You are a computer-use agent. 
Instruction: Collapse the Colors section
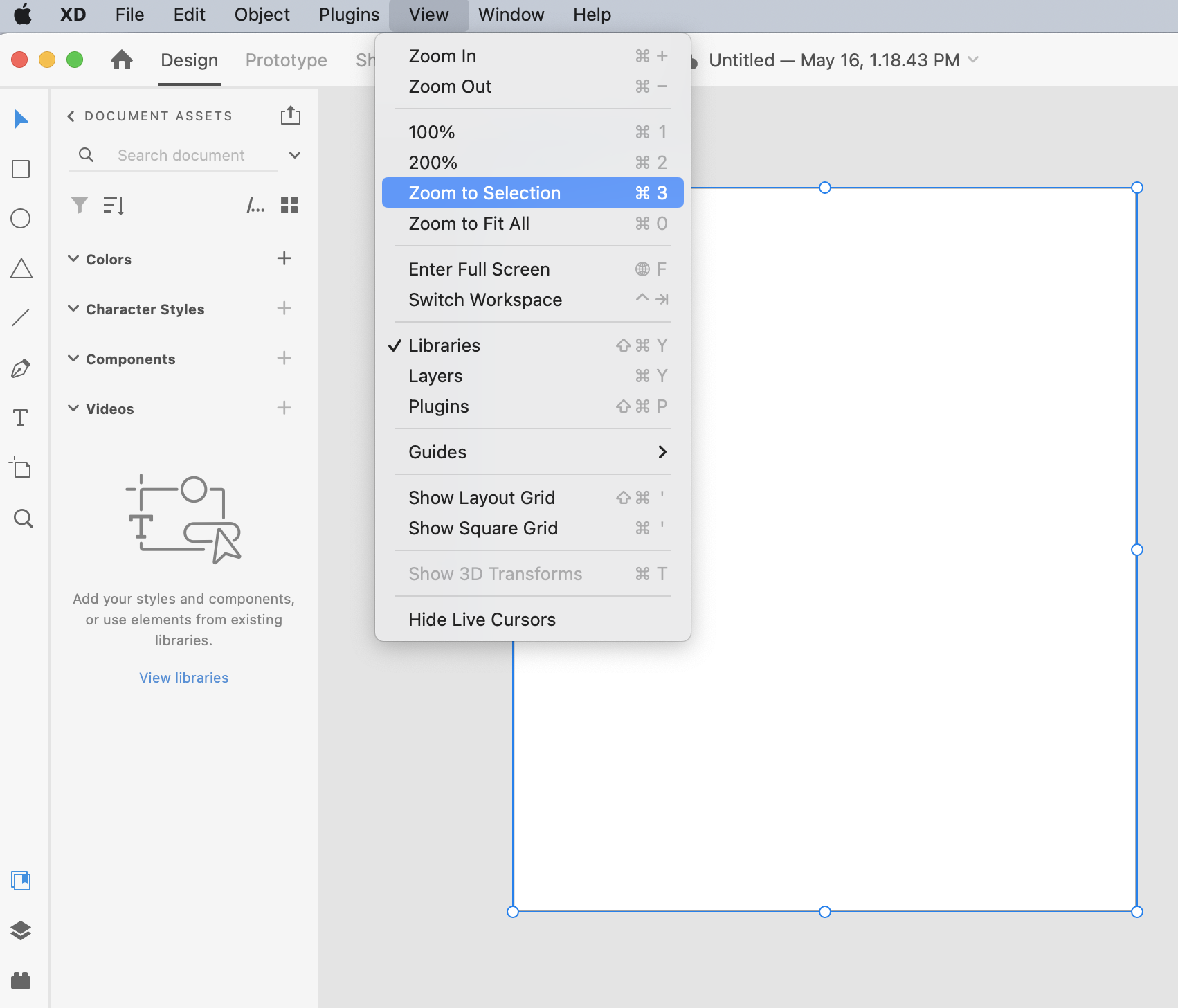point(73,259)
